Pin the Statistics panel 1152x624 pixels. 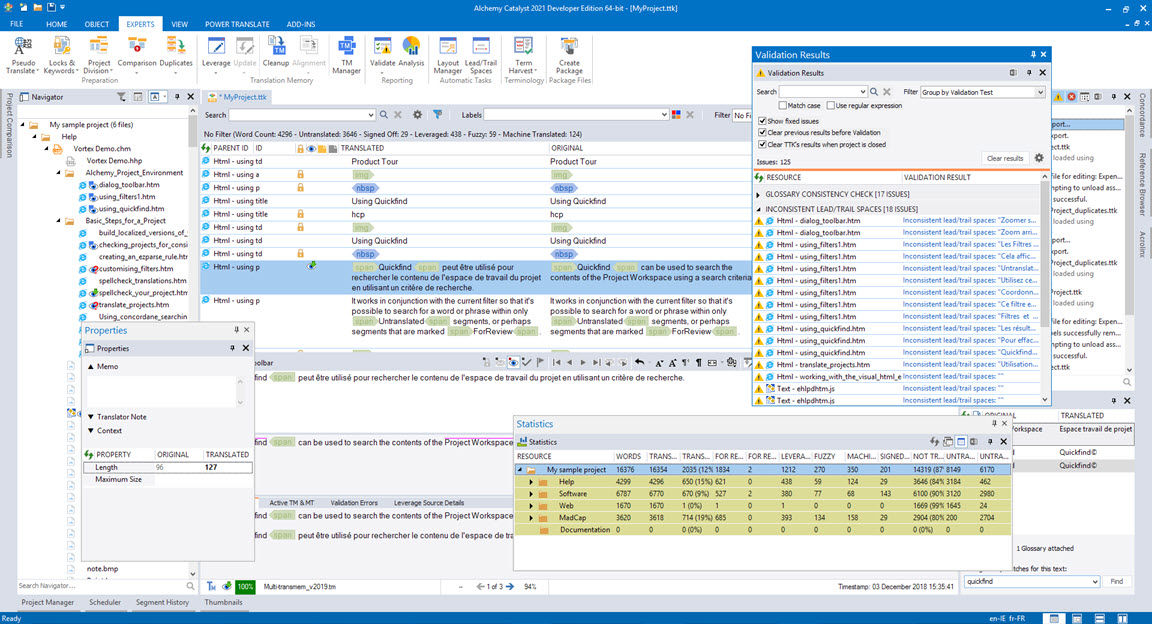pos(990,442)
